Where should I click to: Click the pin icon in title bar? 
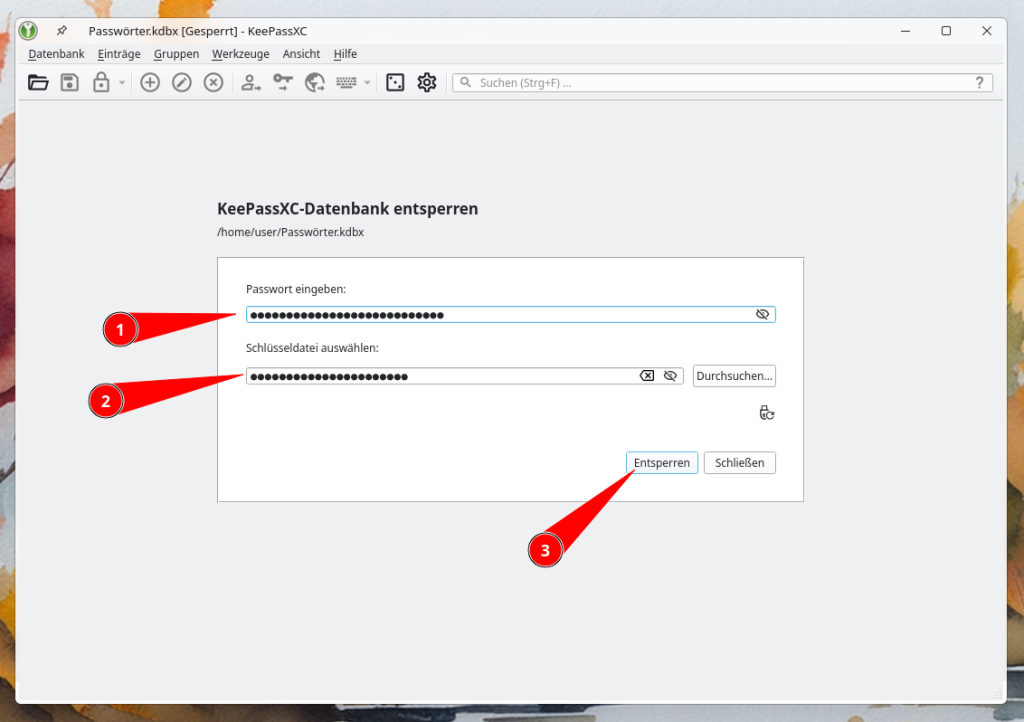(x=61, y=31)
